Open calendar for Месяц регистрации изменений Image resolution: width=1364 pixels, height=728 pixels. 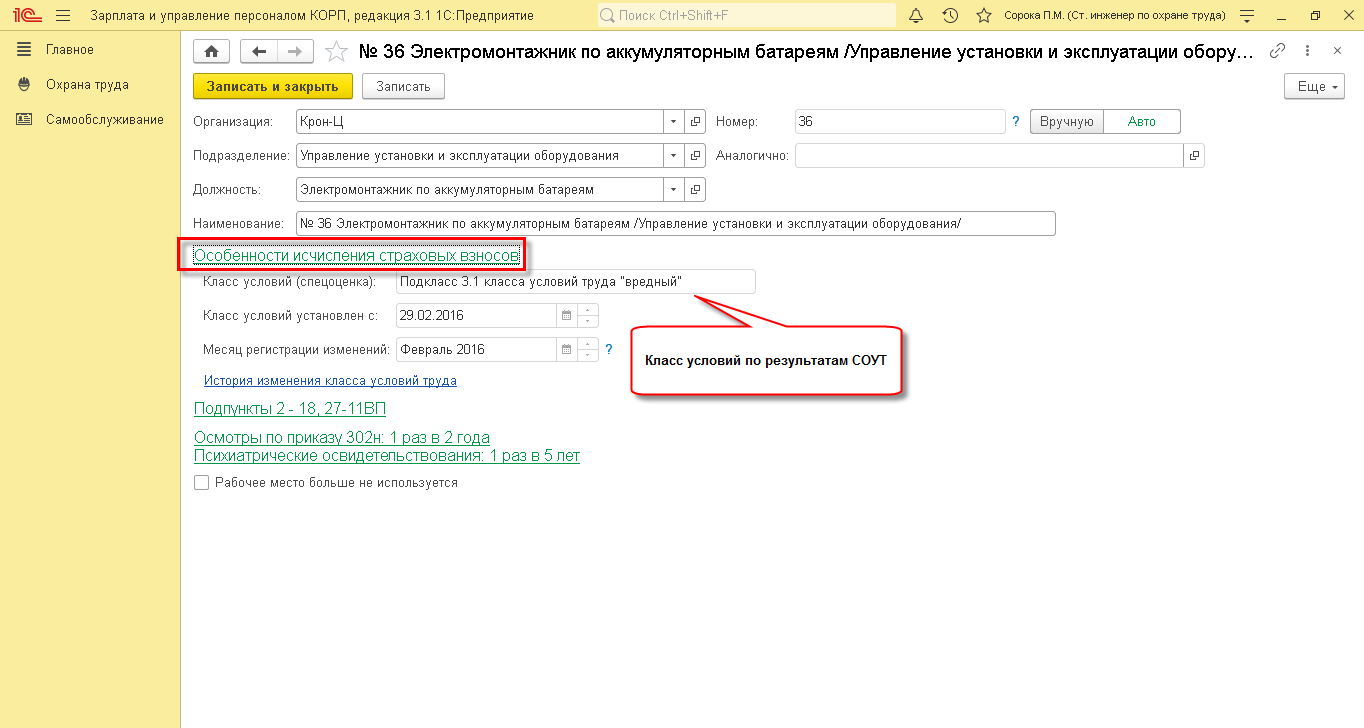tap(566, 350)
